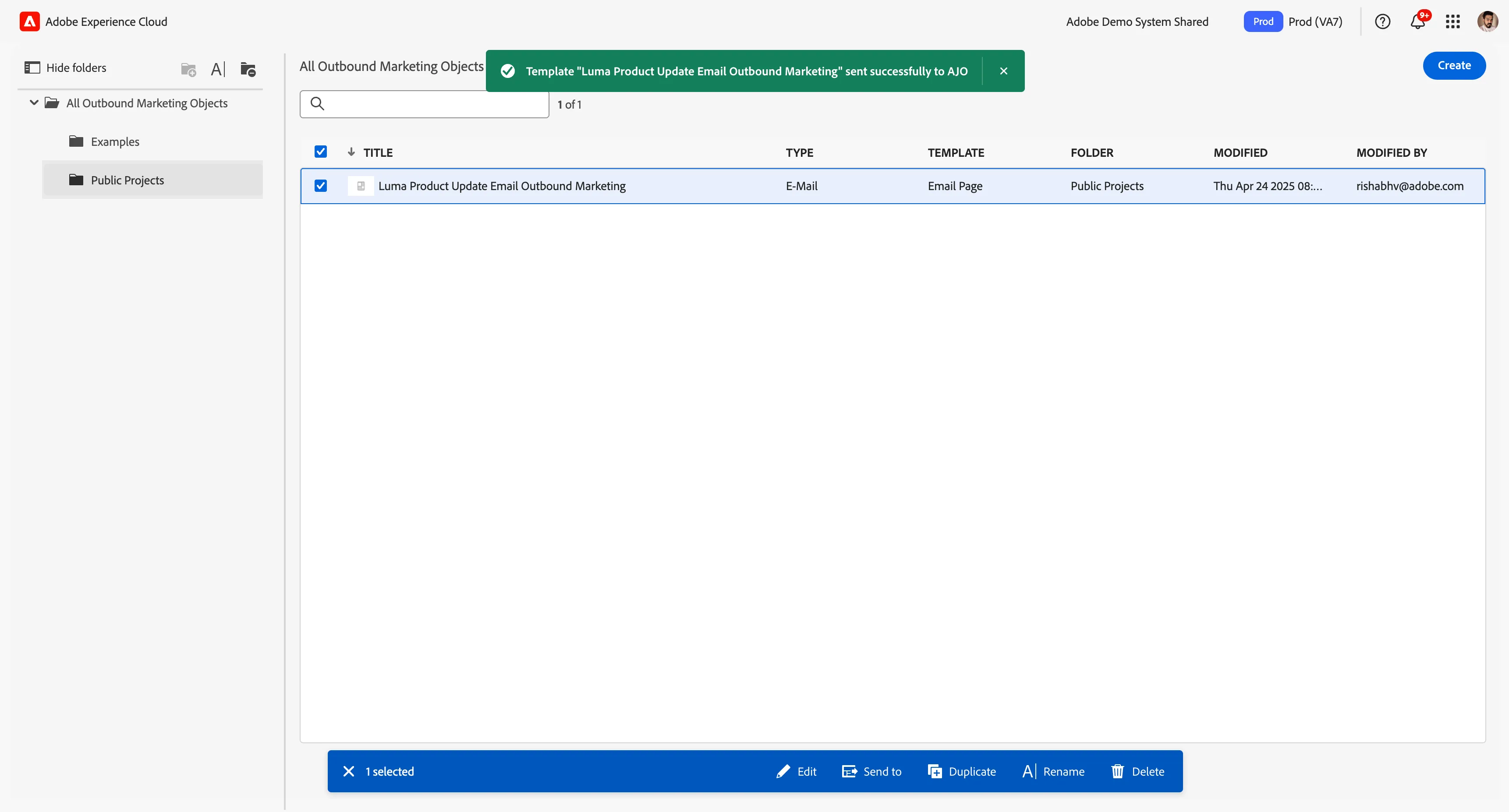The height and width of the screenshot is (812, 1509).
Task: Dismiss the success notification banner
Action: tap(1003, 71)
